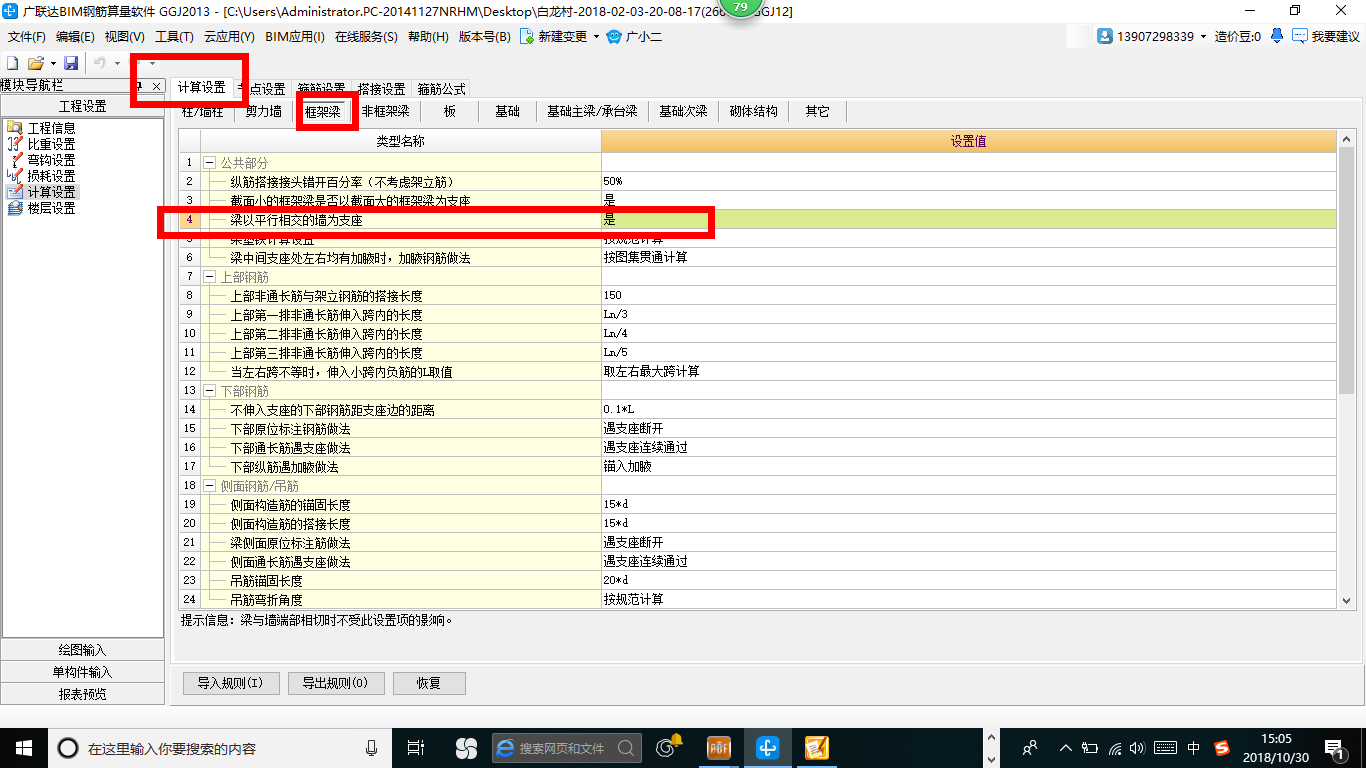Screen dimensions: 1366x768
Task: Click the Windows Start button
Action: [x=23, y=748]
